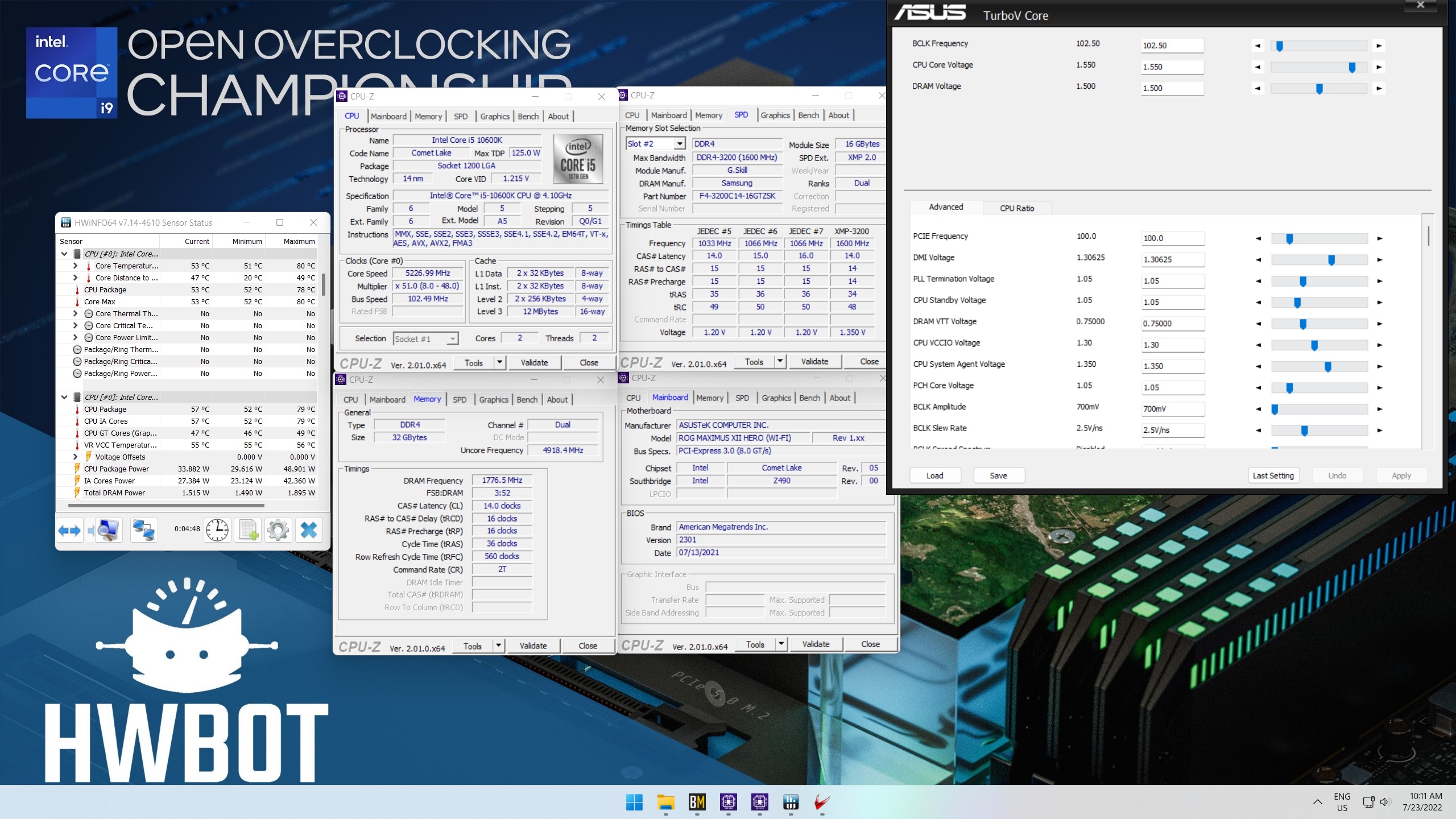1456x819 pixels.
Task: Decrease CPU VCCIO Voltage left arrow
Action: click(1258, 345)
